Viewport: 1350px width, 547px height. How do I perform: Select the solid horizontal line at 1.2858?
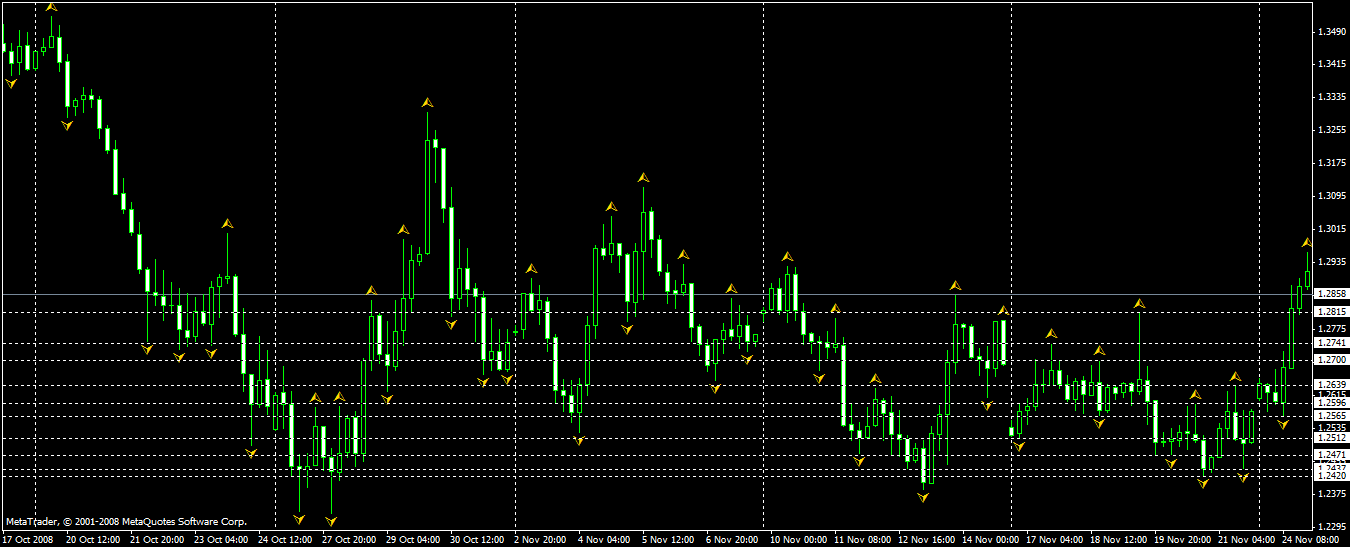pyautogui.click(x=656, y=294)
